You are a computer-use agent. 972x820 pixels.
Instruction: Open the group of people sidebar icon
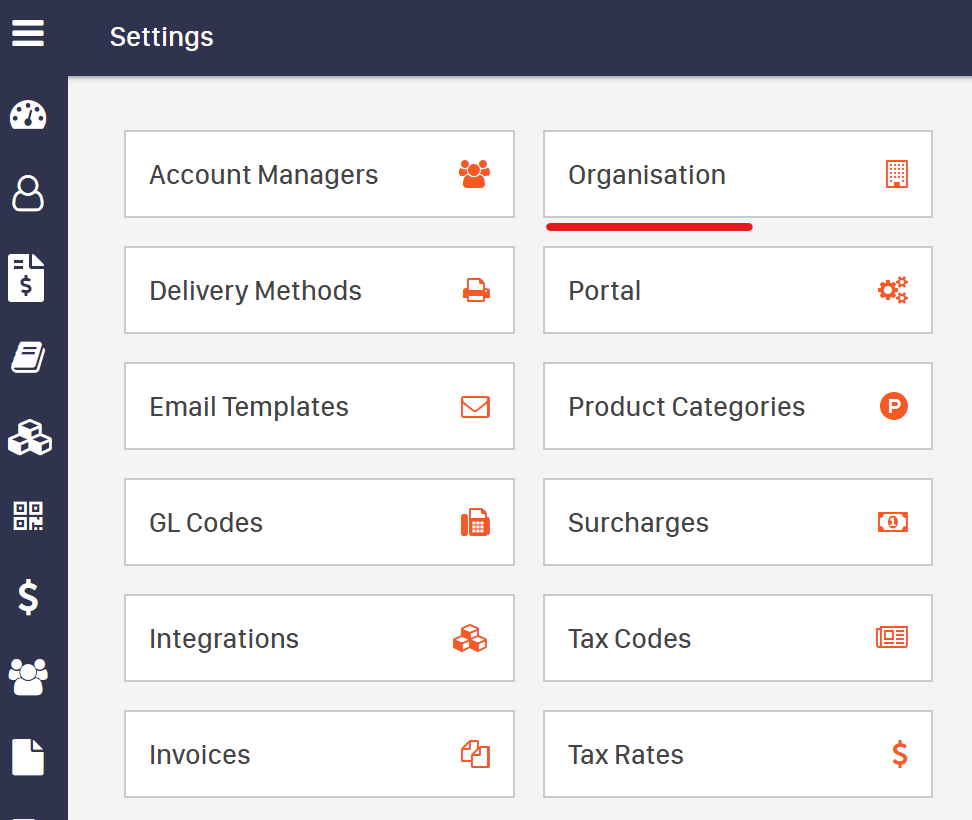28,677
